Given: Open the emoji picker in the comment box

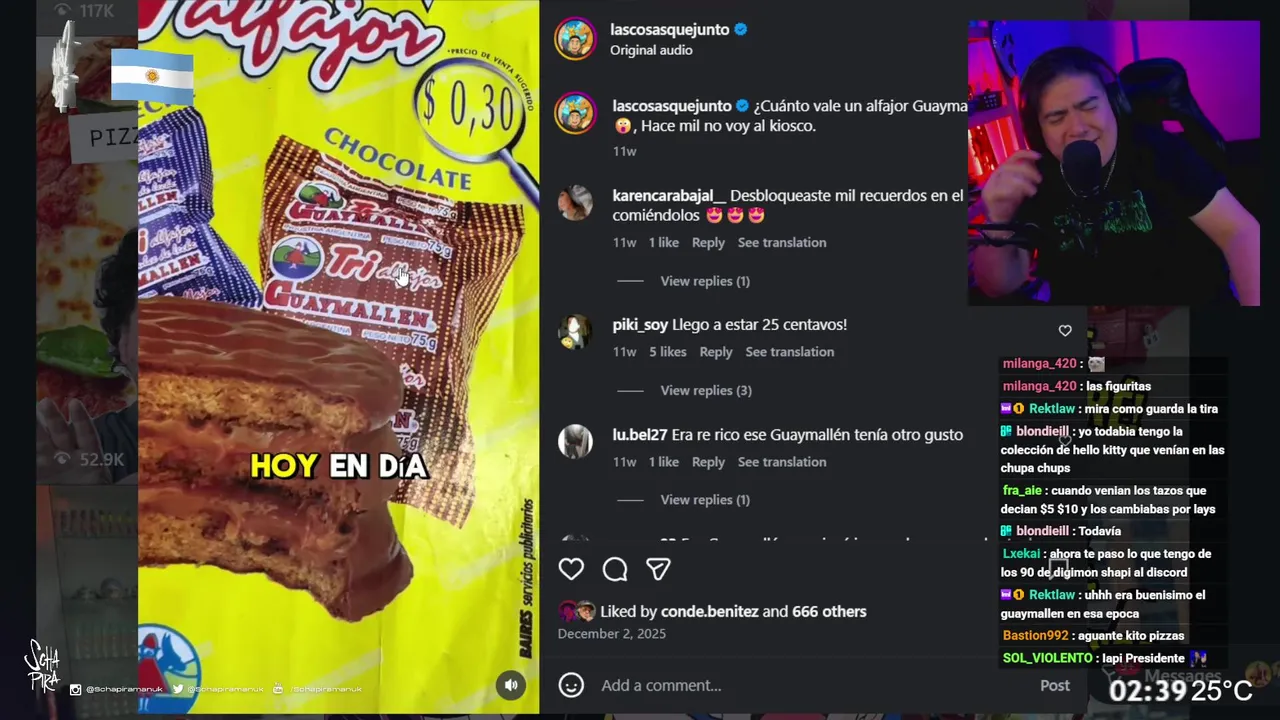Looking at the screenshot, I should (571, 685).
